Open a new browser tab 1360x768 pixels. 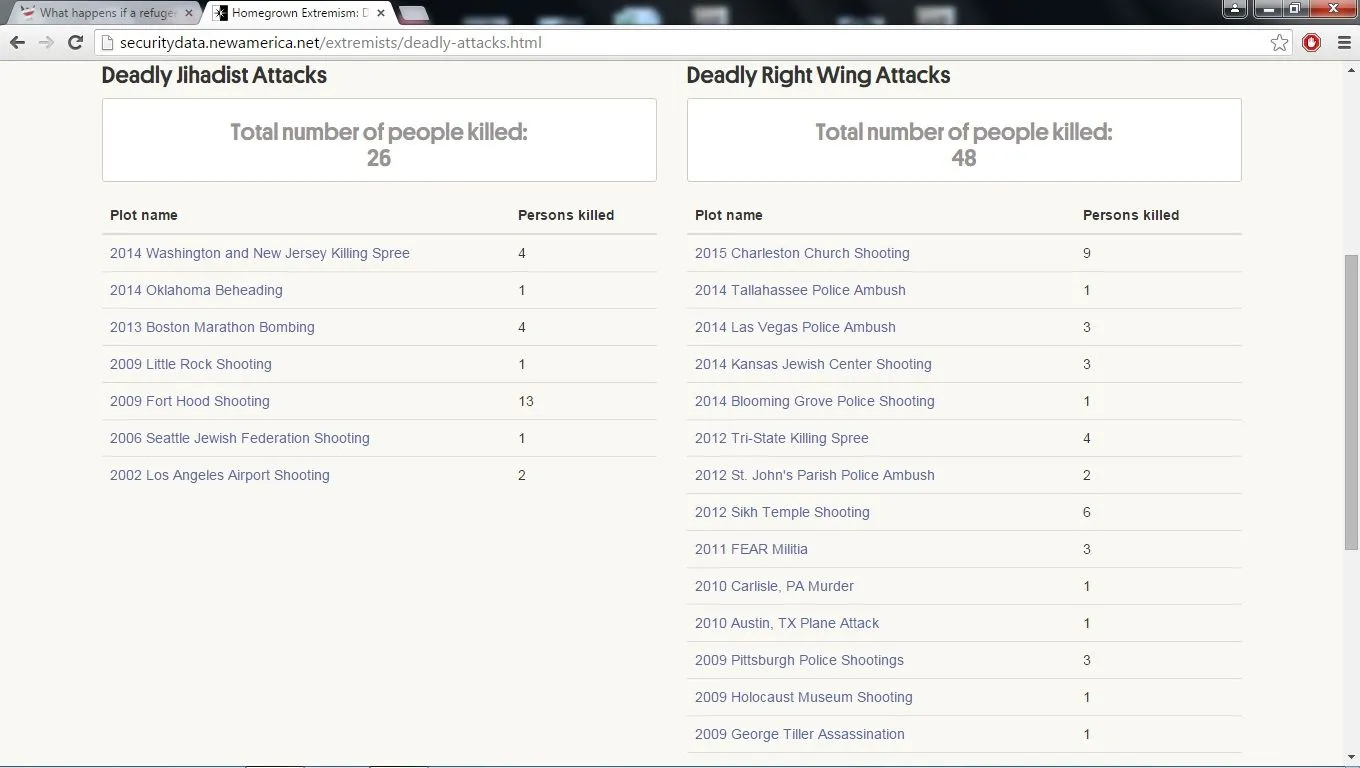click(x=413, y=14)
